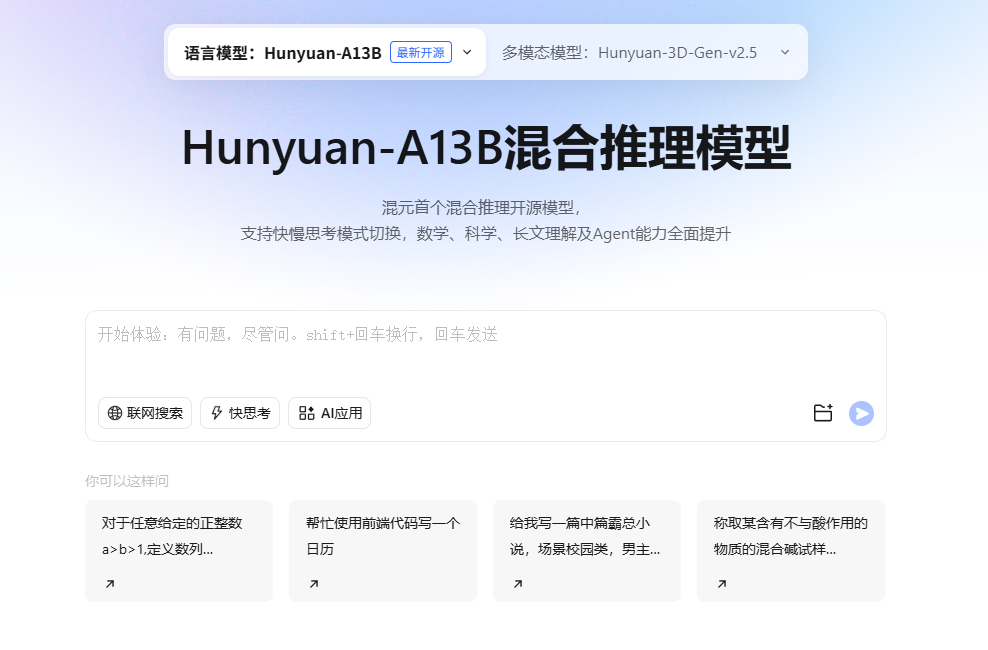Click the globe icon for web search
988x650 pixels.
(115, 413)
